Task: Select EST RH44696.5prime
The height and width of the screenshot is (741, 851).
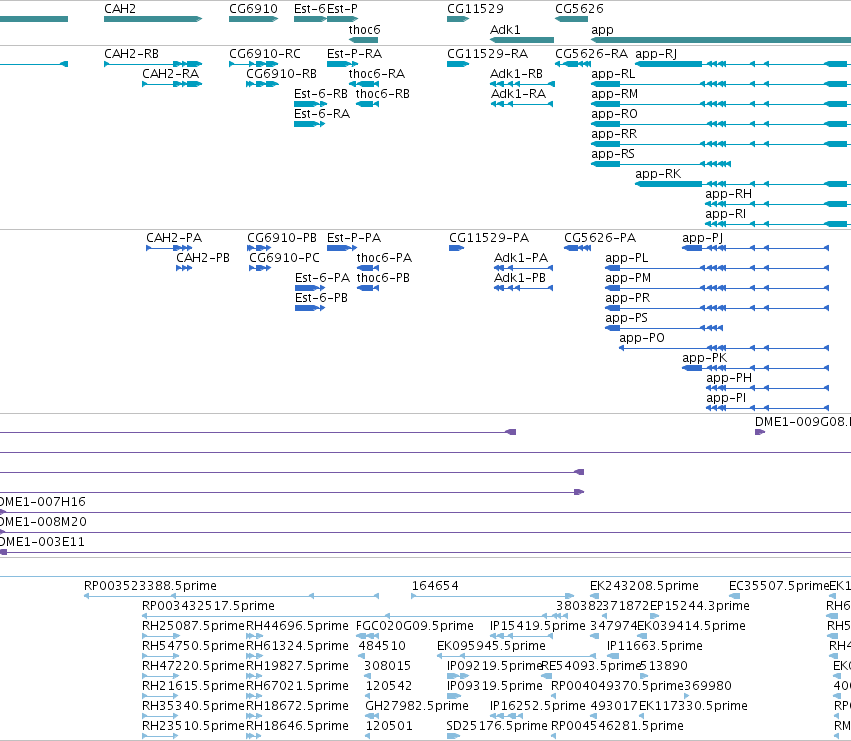Action: tap(255, 636)
